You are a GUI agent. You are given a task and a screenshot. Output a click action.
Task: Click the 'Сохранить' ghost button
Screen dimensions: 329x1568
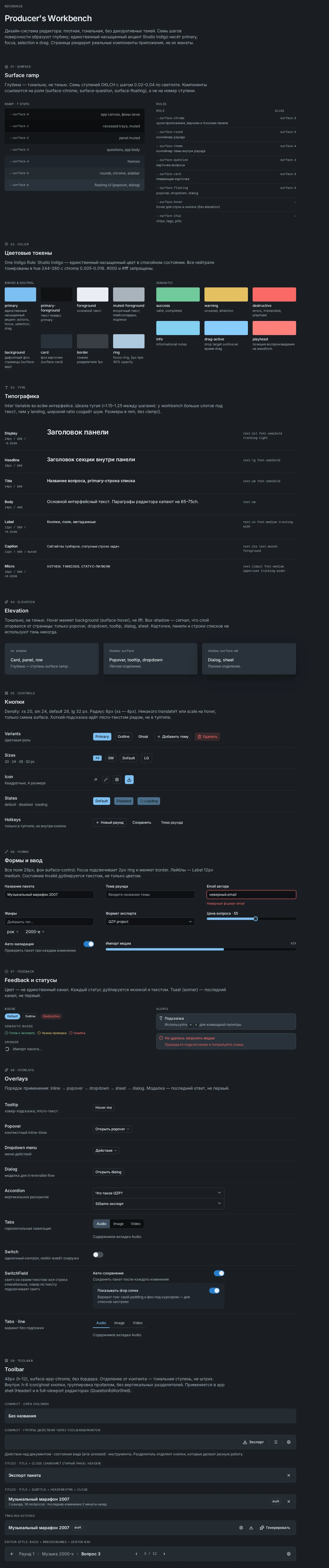click(142, 822)
